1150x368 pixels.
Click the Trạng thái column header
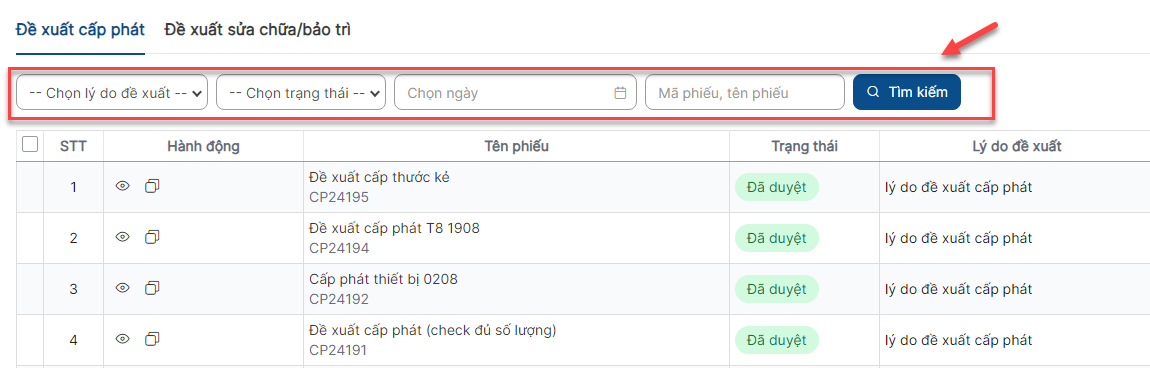[805, 147]
